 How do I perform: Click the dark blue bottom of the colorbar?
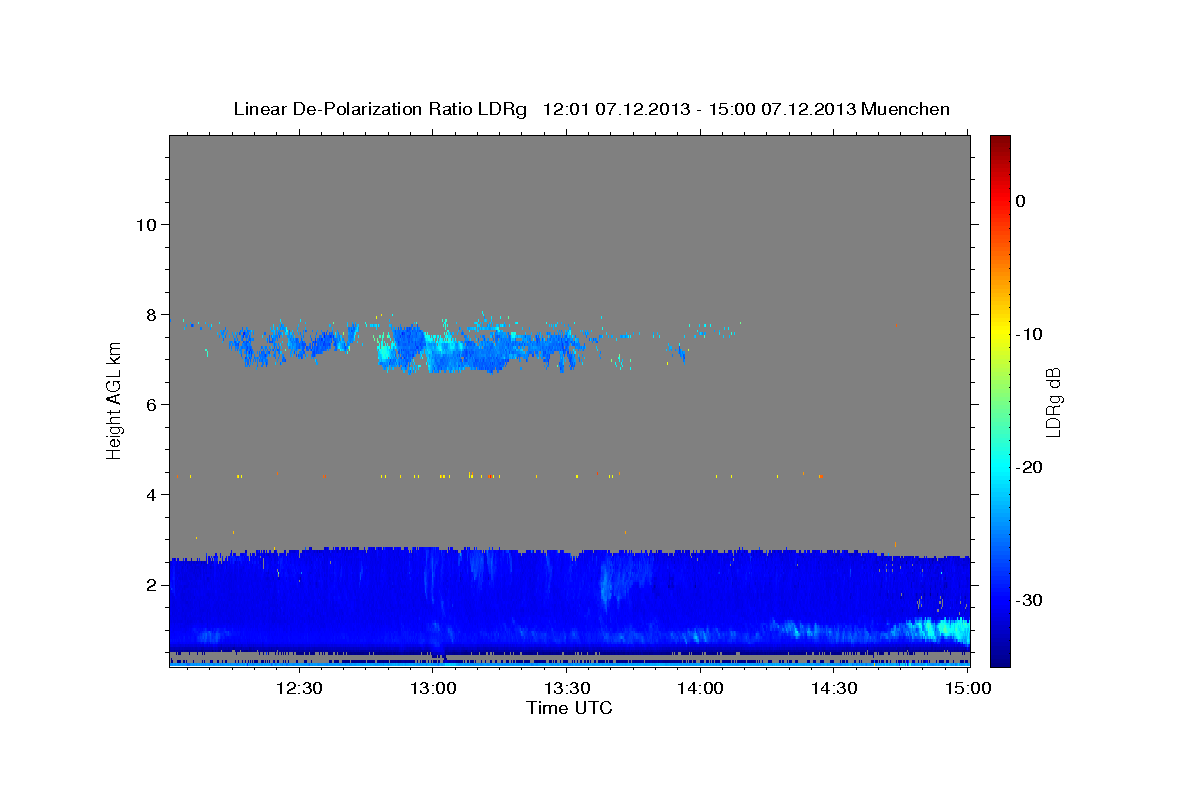pos(1000,655)
